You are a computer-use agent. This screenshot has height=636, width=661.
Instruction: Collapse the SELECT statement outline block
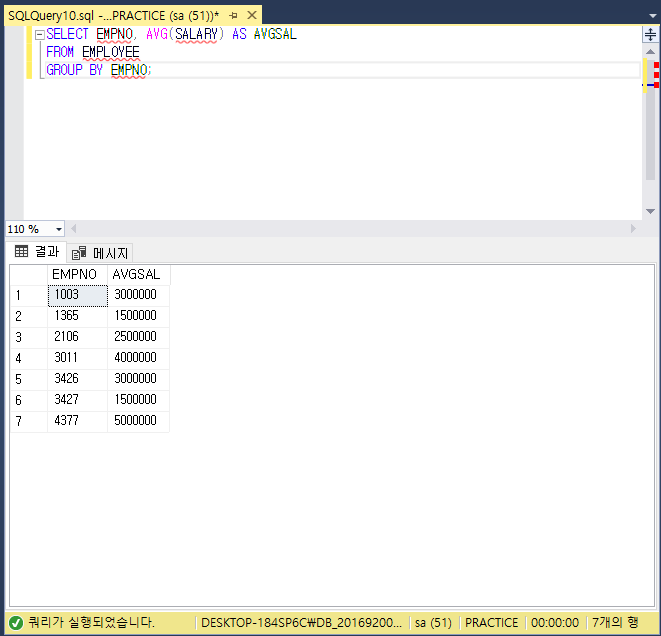point(40,35)
